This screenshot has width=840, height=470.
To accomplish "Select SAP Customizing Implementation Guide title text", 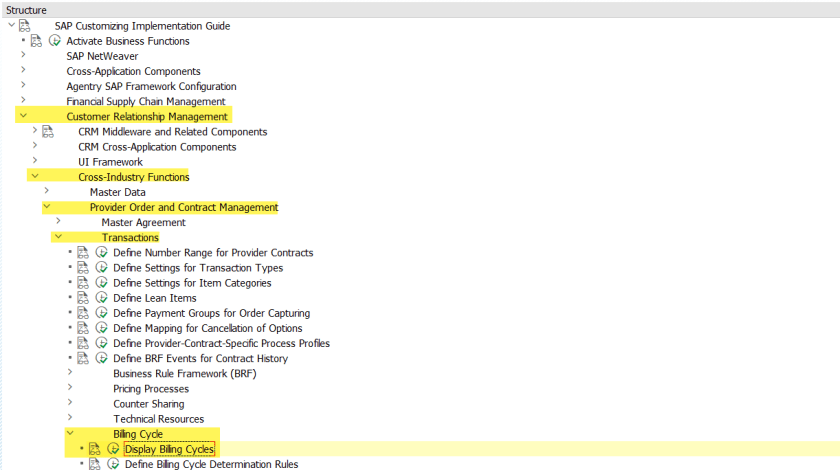I will [142, 26].
